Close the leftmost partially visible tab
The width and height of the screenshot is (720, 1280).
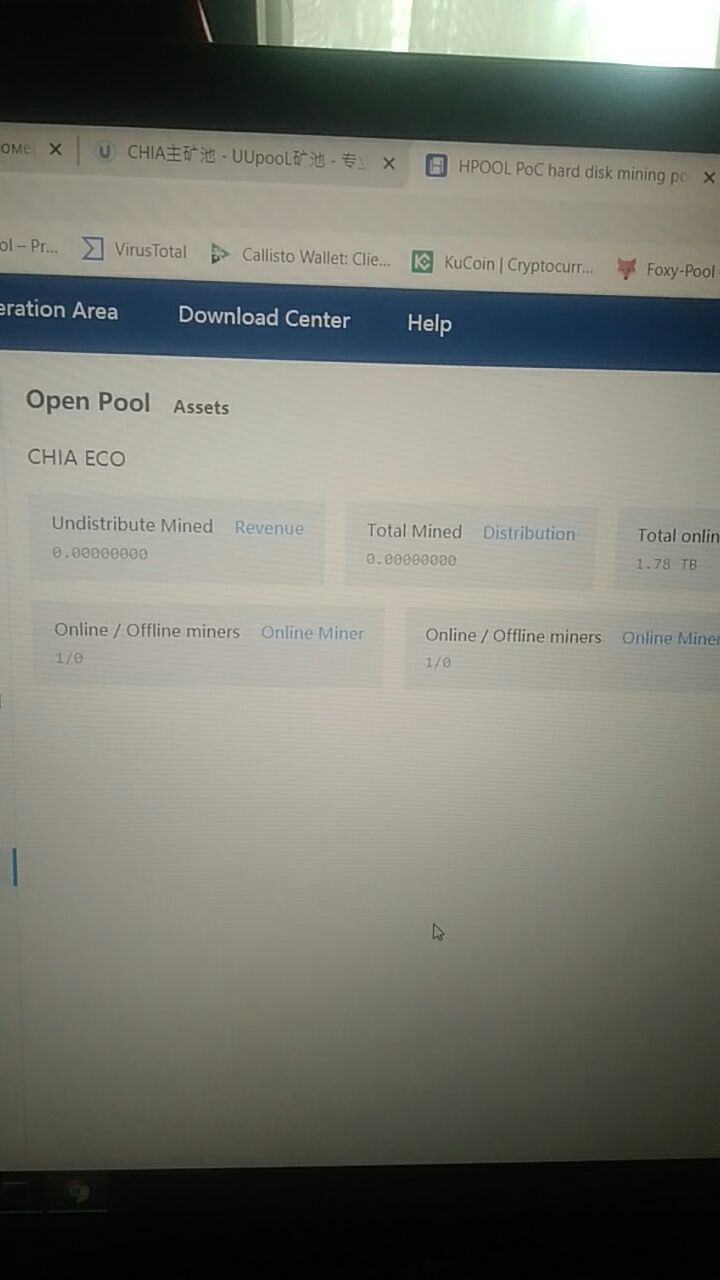tap(55, 149)
